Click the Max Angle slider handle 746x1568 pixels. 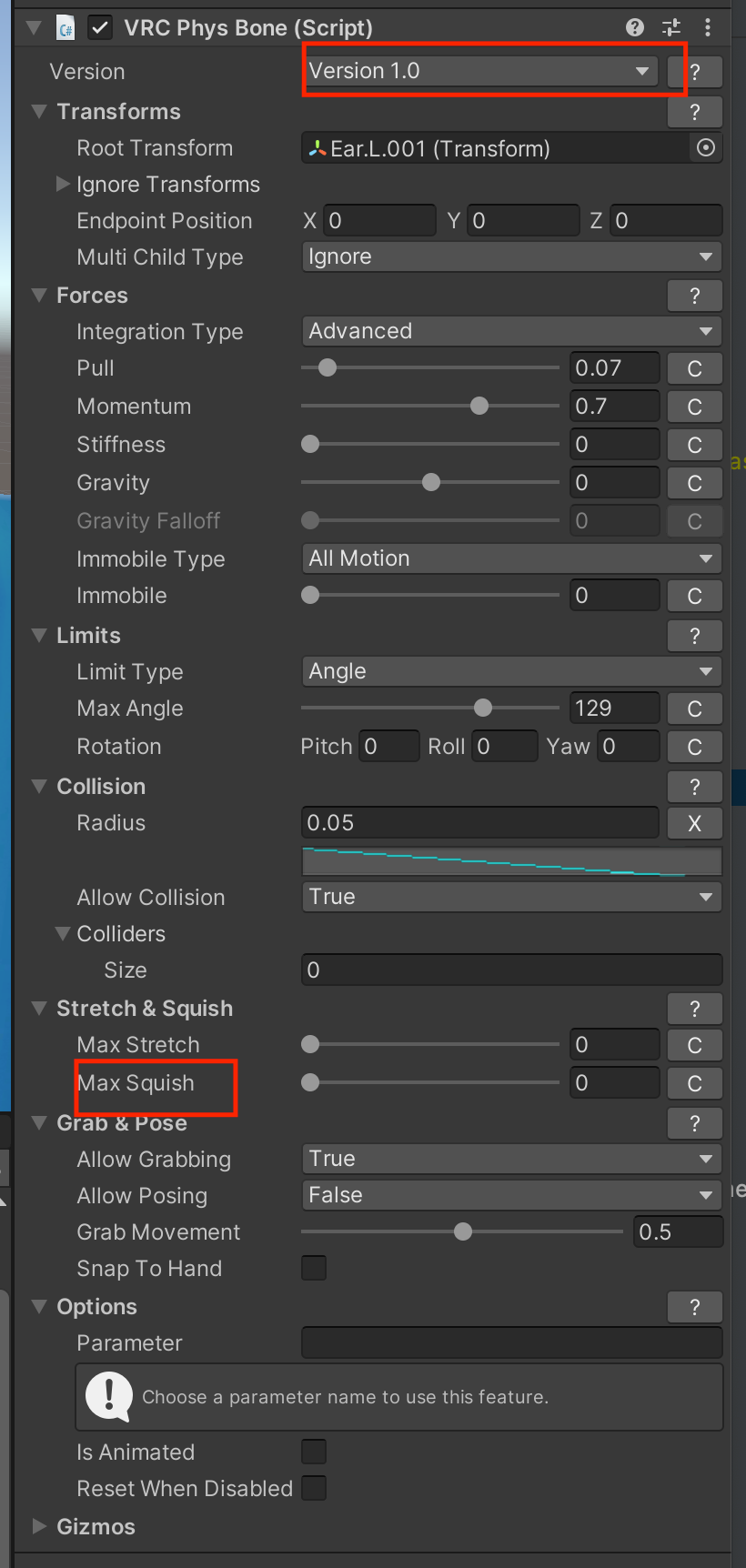coord(483,708)
